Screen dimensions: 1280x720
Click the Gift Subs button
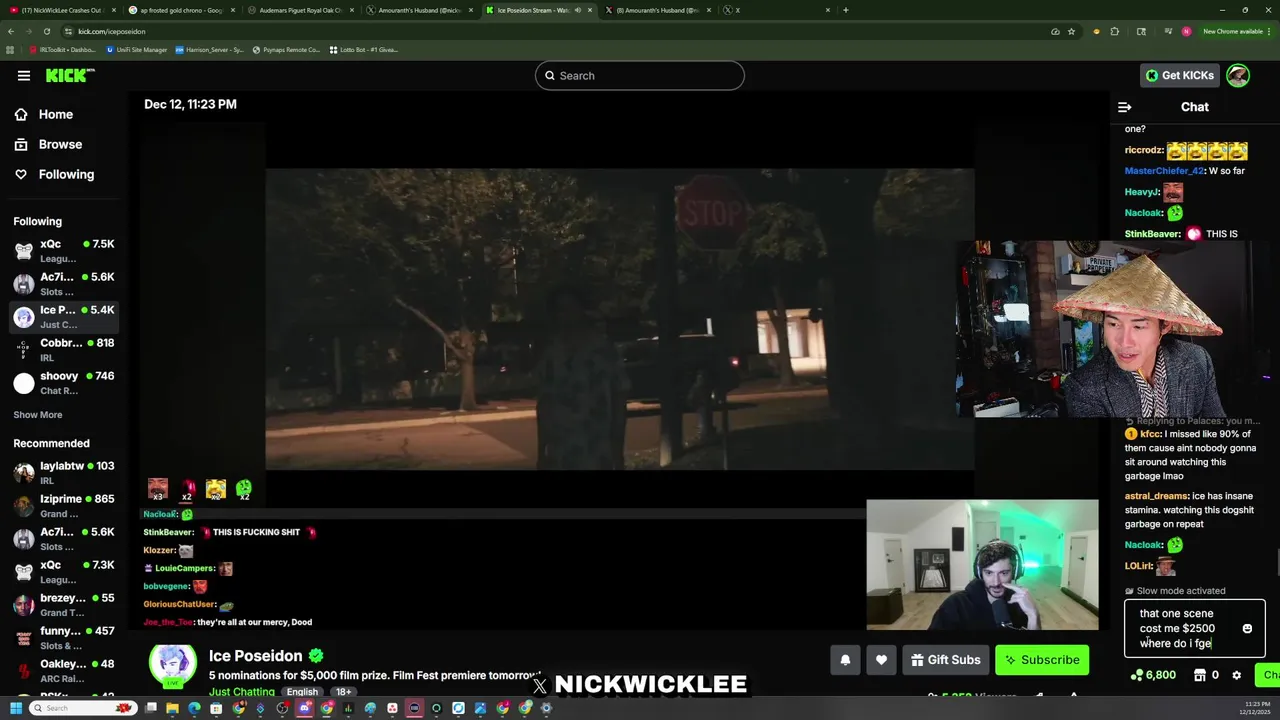(x=945, y=660)
